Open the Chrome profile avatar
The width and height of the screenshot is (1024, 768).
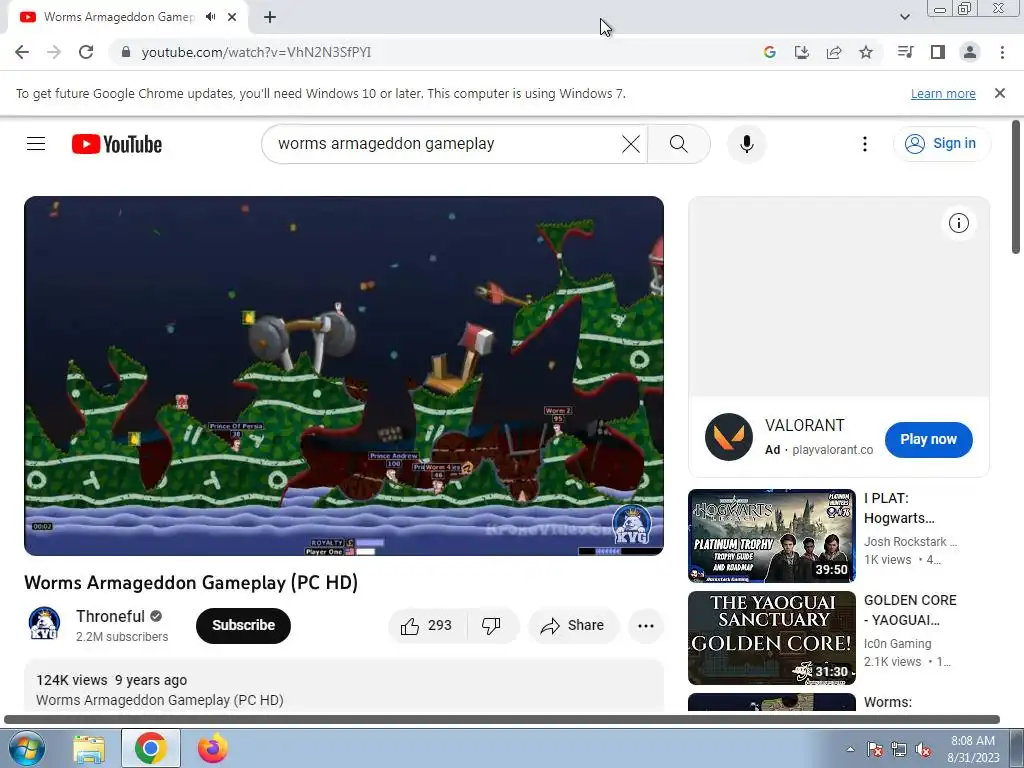click(x=970, y=52)
